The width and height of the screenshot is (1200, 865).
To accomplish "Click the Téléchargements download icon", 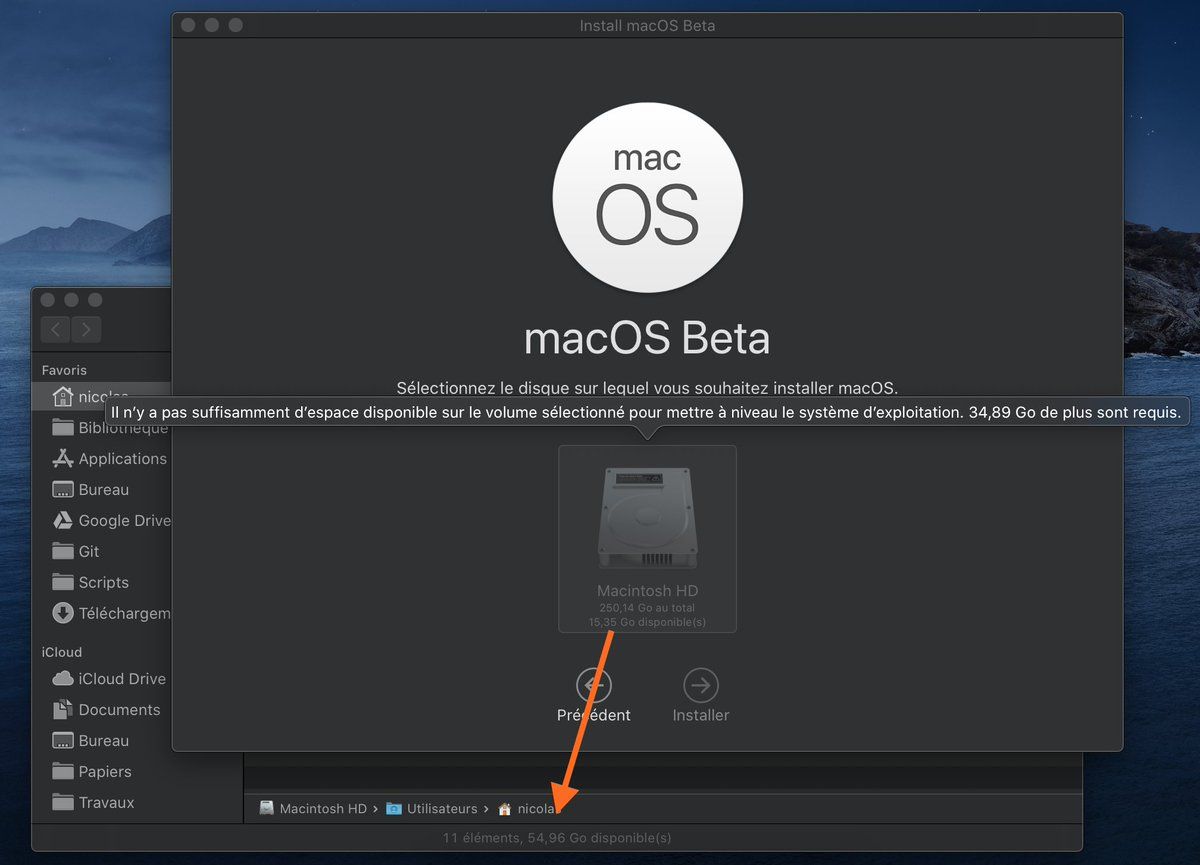I will pyautogui.click(x=63, y=614).
